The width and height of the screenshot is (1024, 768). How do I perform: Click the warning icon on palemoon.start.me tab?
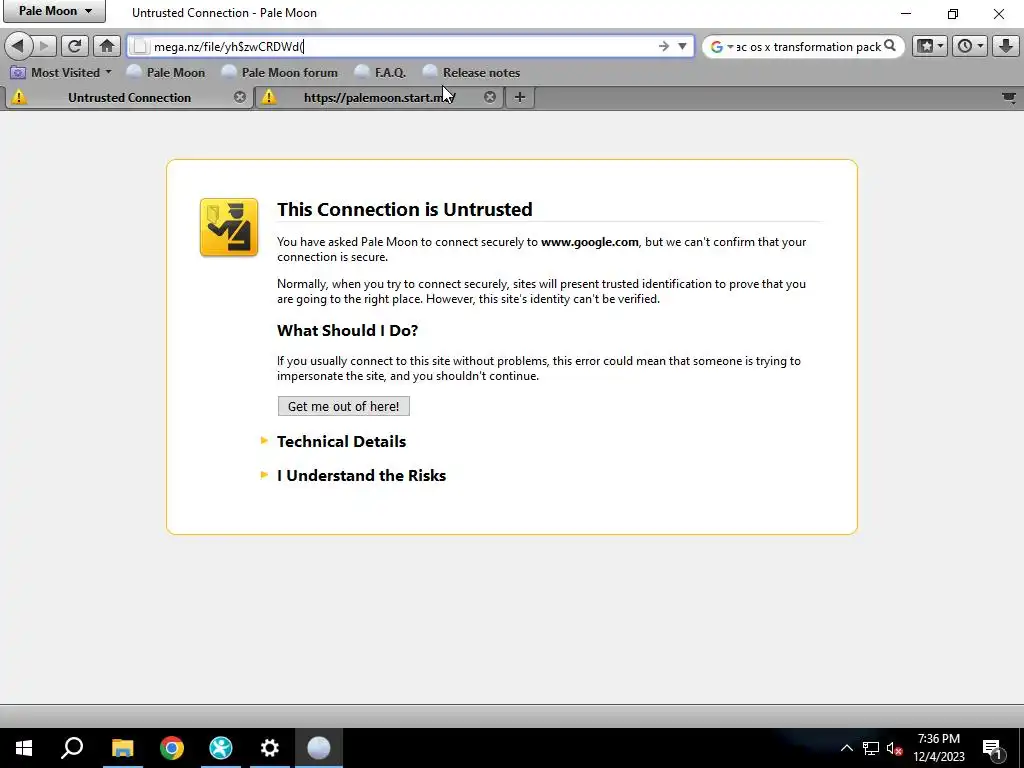point(268,97)
